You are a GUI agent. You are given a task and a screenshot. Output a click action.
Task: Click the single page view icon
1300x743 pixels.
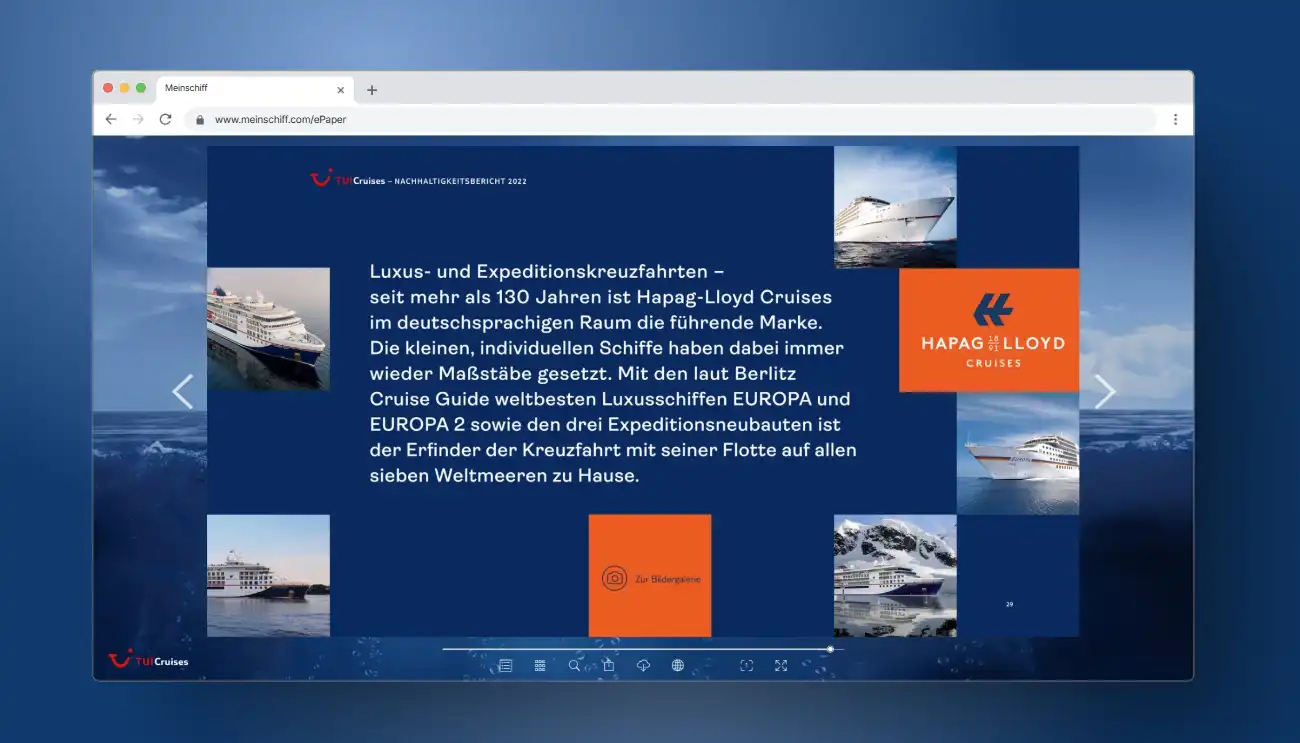[x=746, y=665]
